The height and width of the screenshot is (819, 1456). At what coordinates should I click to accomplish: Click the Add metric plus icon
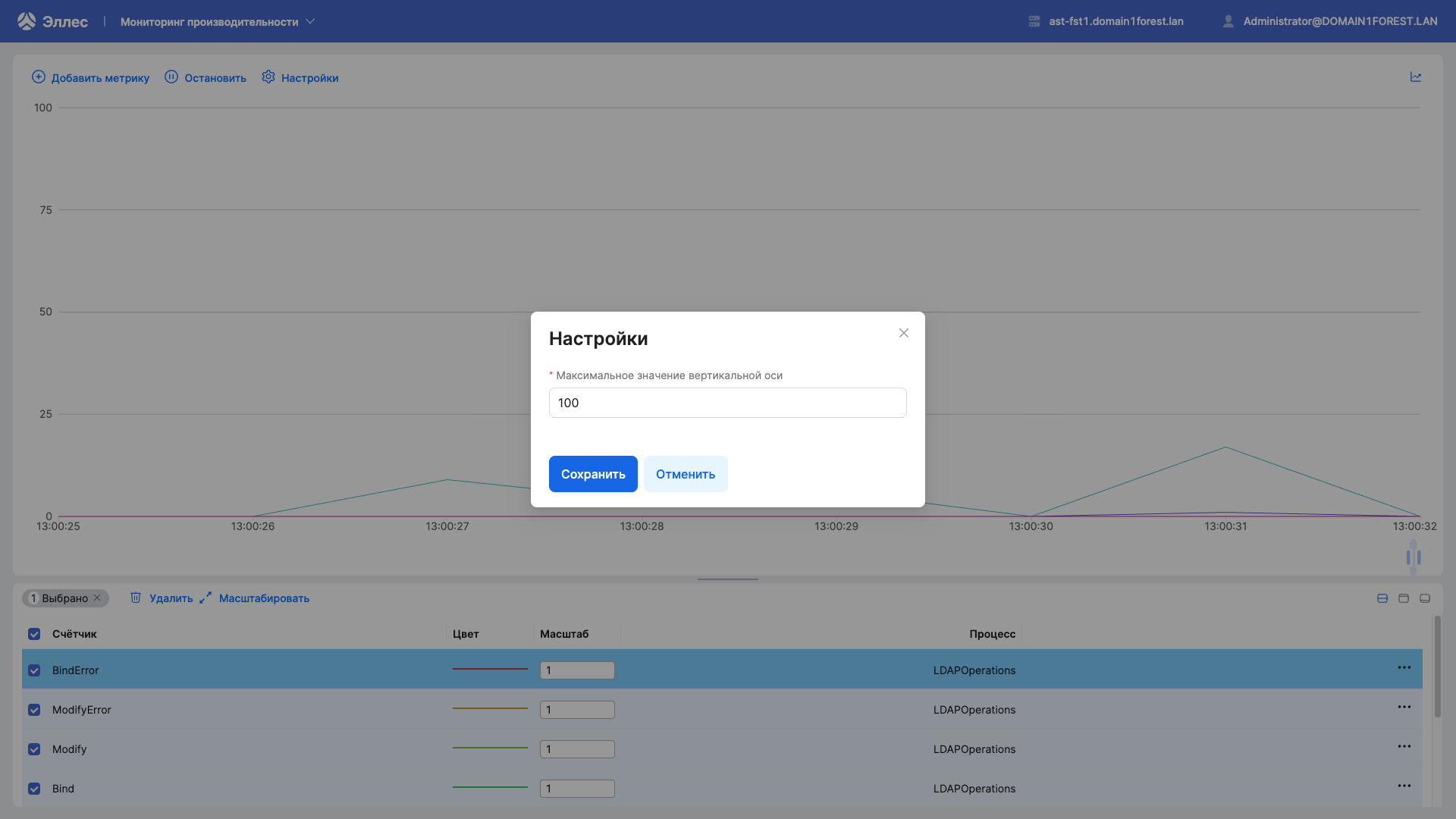point(39,77)
